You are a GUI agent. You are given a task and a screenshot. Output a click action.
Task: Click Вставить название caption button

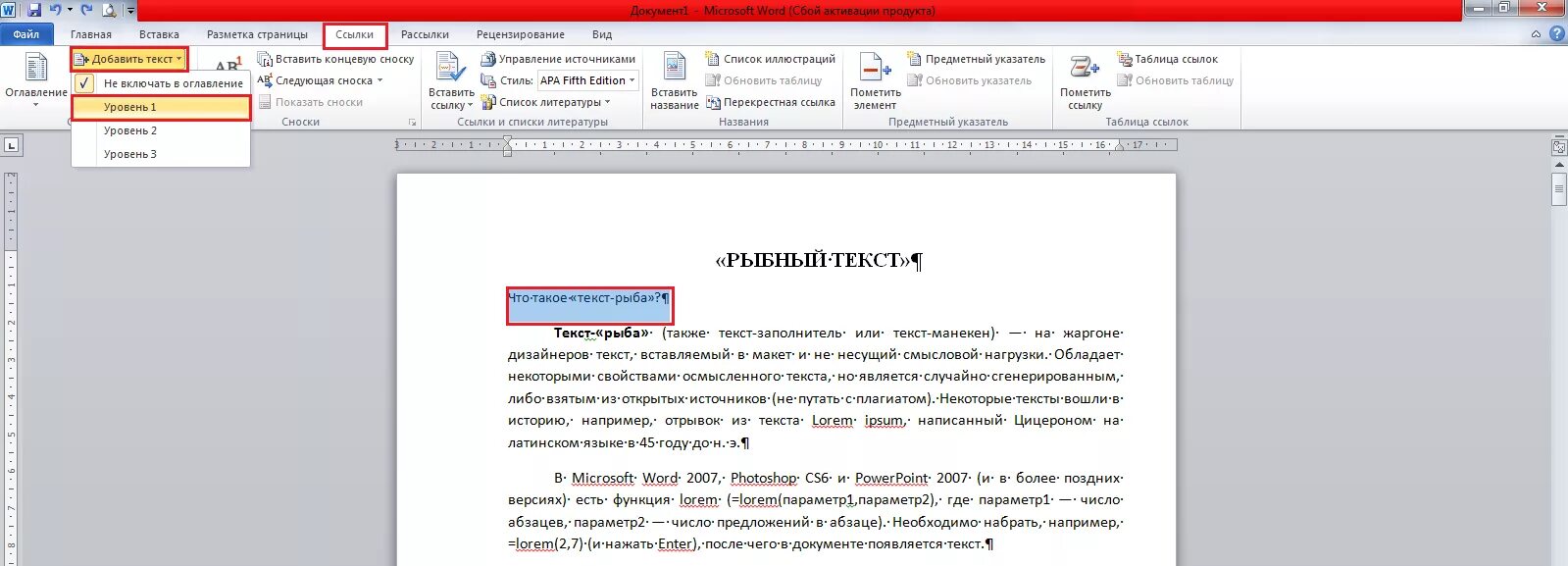point(675,80)
